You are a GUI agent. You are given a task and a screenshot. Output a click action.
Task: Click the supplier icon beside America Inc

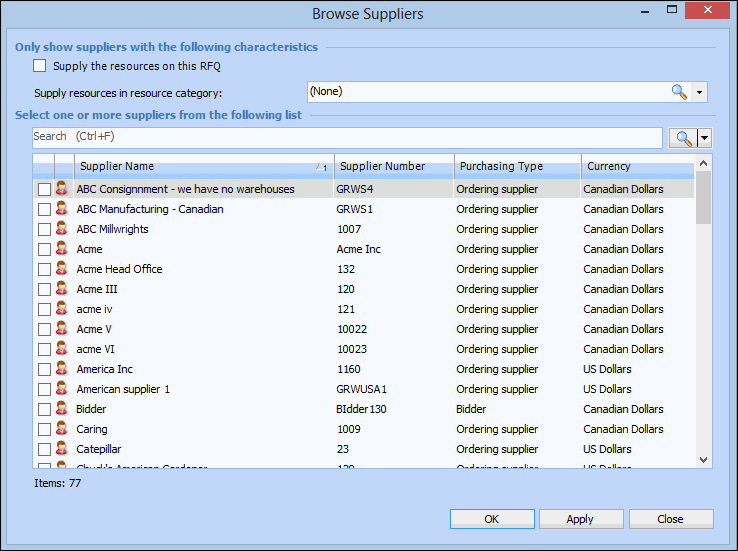pyautogui.click(x=62, y=369)
